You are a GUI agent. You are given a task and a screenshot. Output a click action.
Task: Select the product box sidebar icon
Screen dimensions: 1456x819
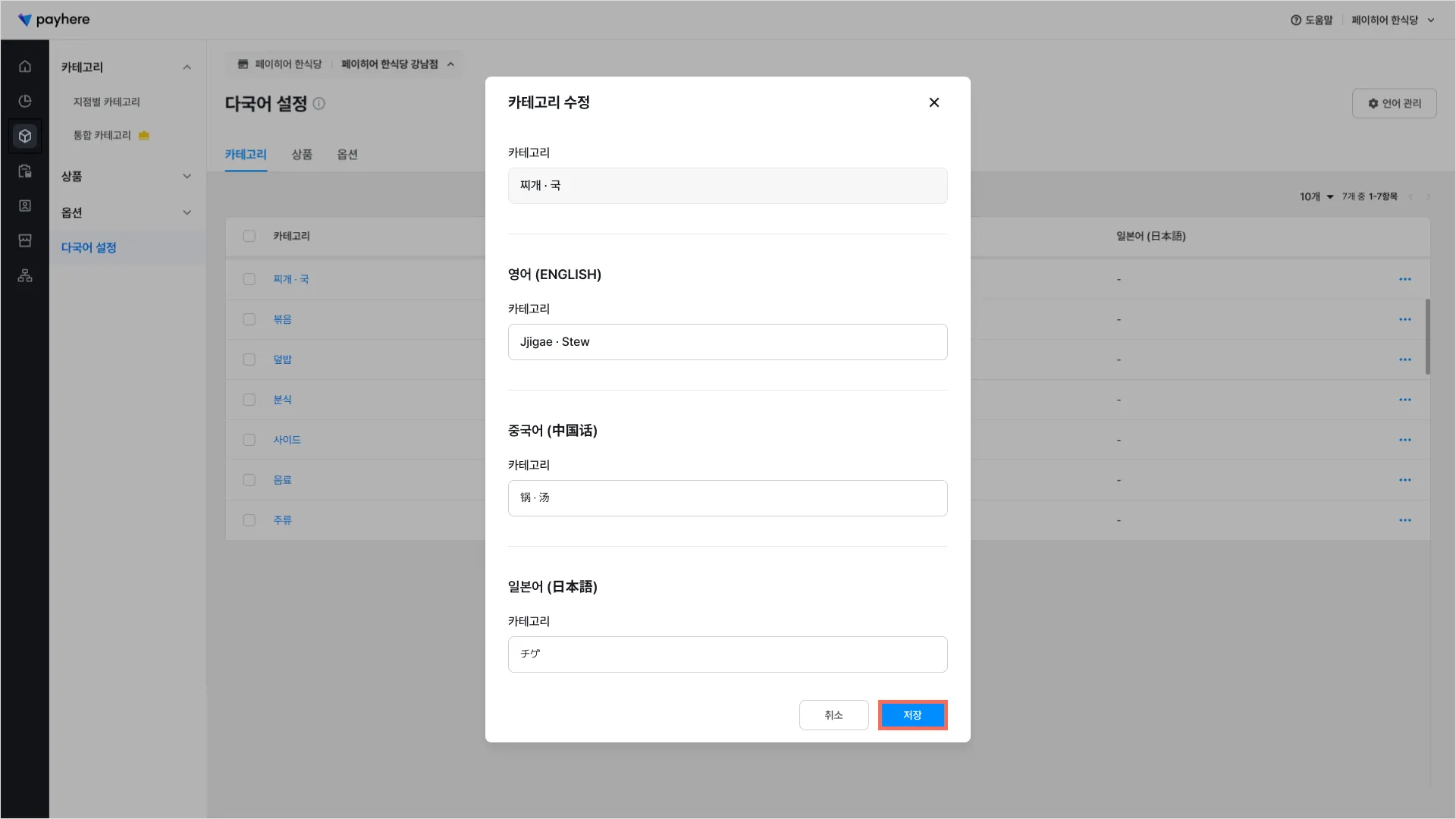point(25,136)
